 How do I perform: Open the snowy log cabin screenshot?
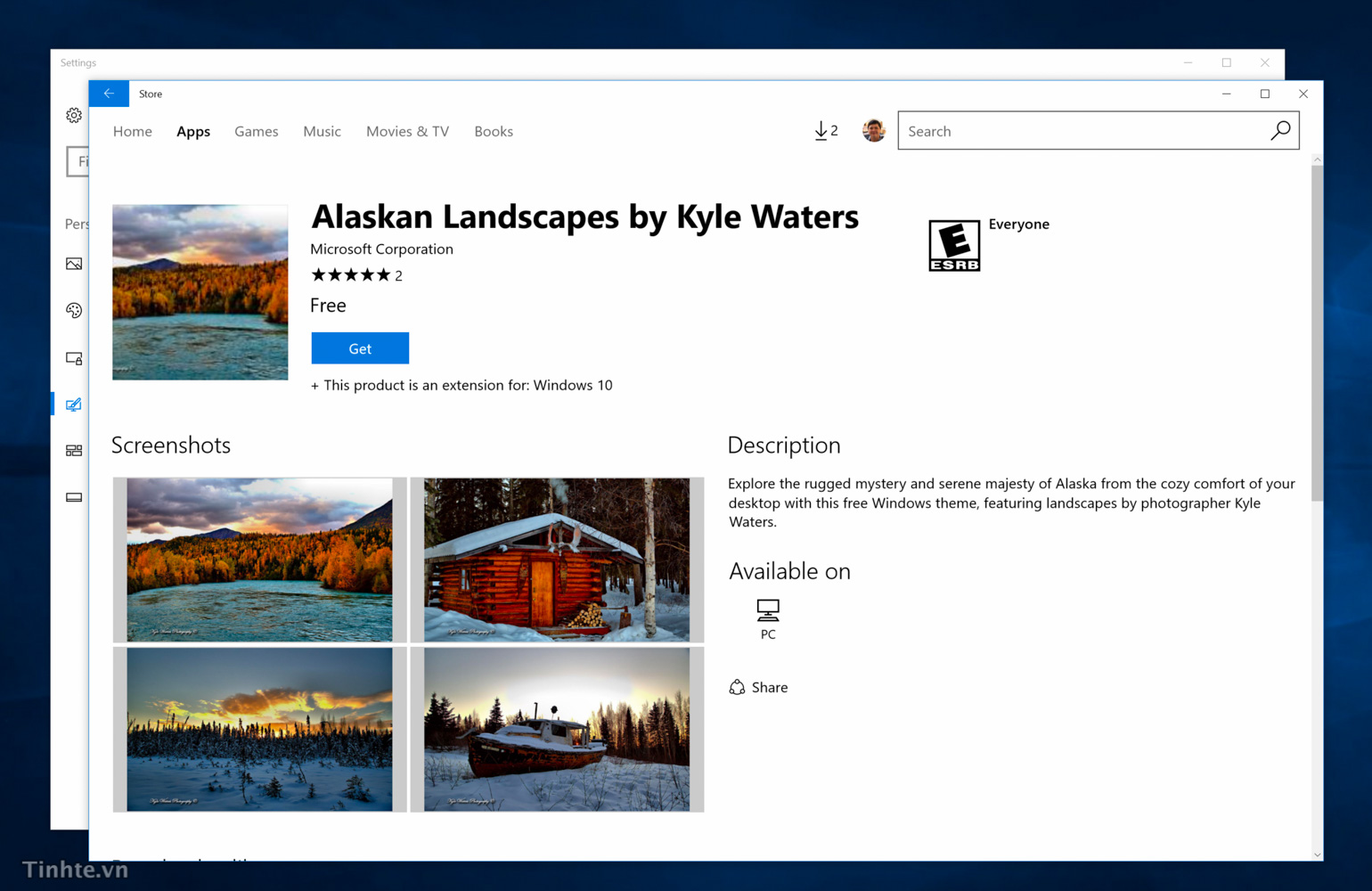coord(557,560)
